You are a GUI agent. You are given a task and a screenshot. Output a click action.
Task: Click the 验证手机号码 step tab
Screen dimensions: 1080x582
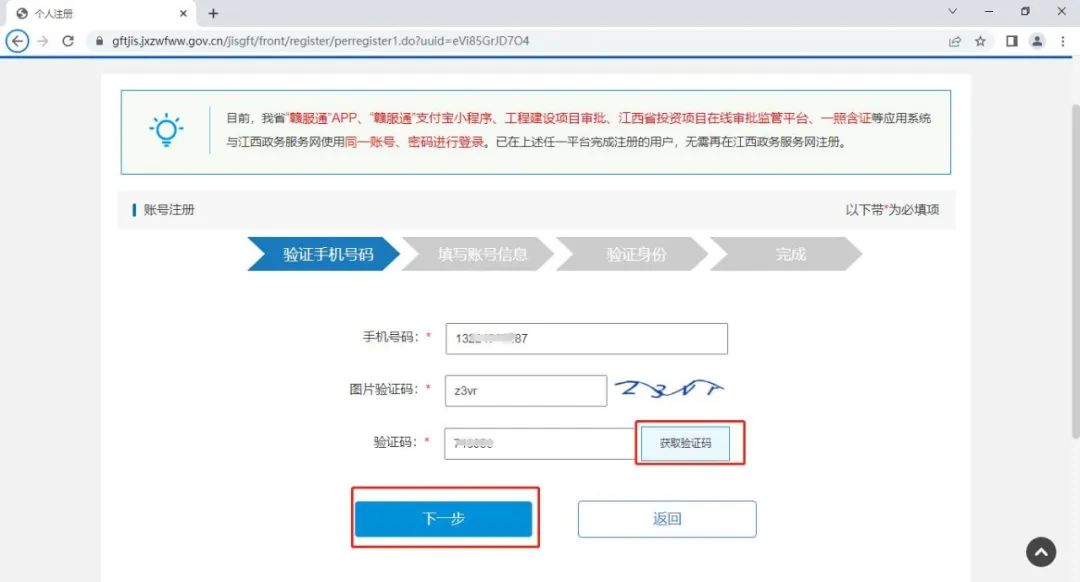tap(326, 254)
